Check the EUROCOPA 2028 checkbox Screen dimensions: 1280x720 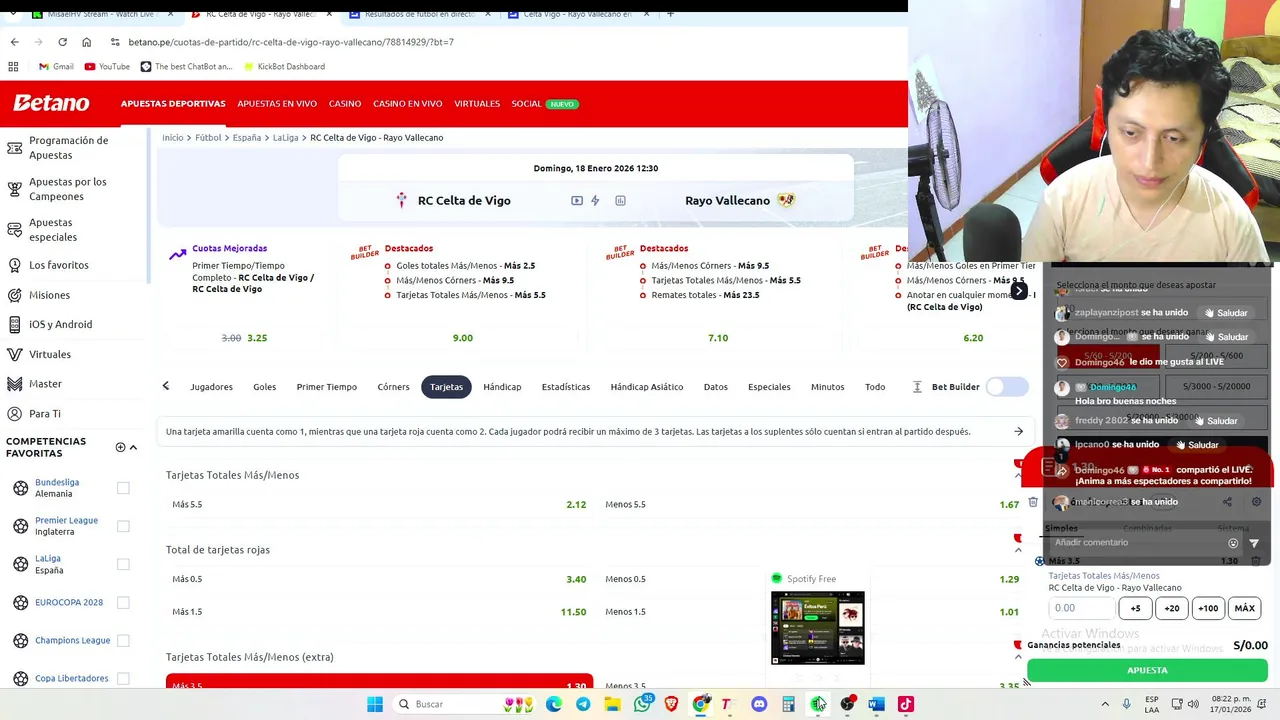123,602
